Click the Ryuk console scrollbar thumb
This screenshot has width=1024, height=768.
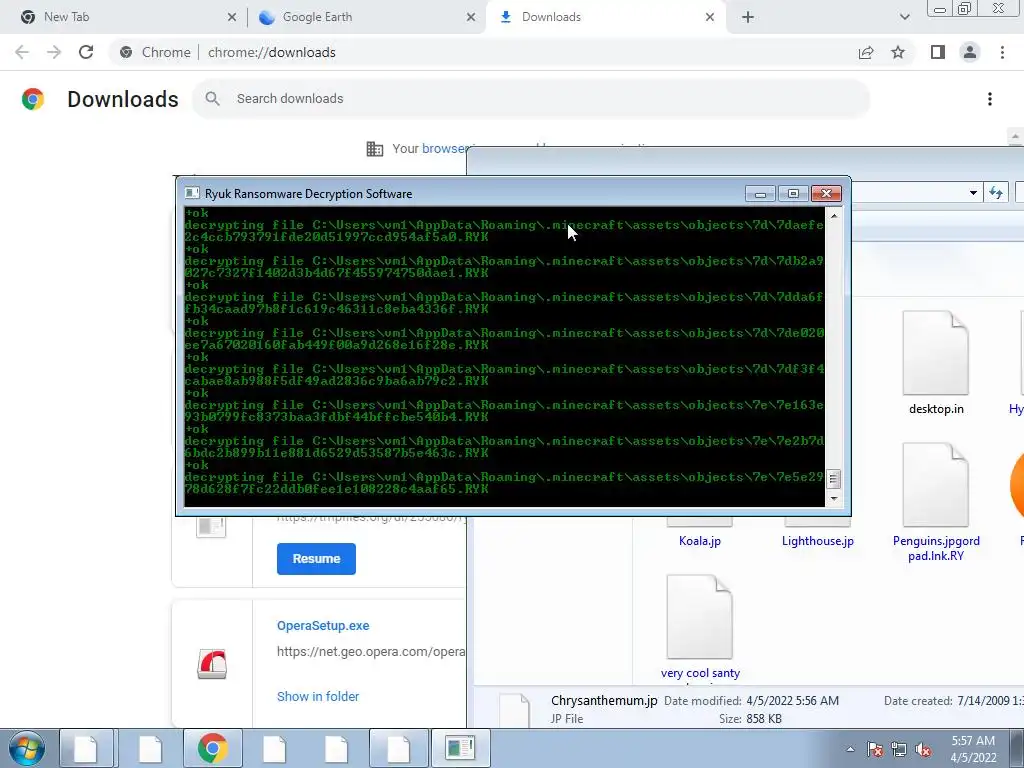pos(833,479)
